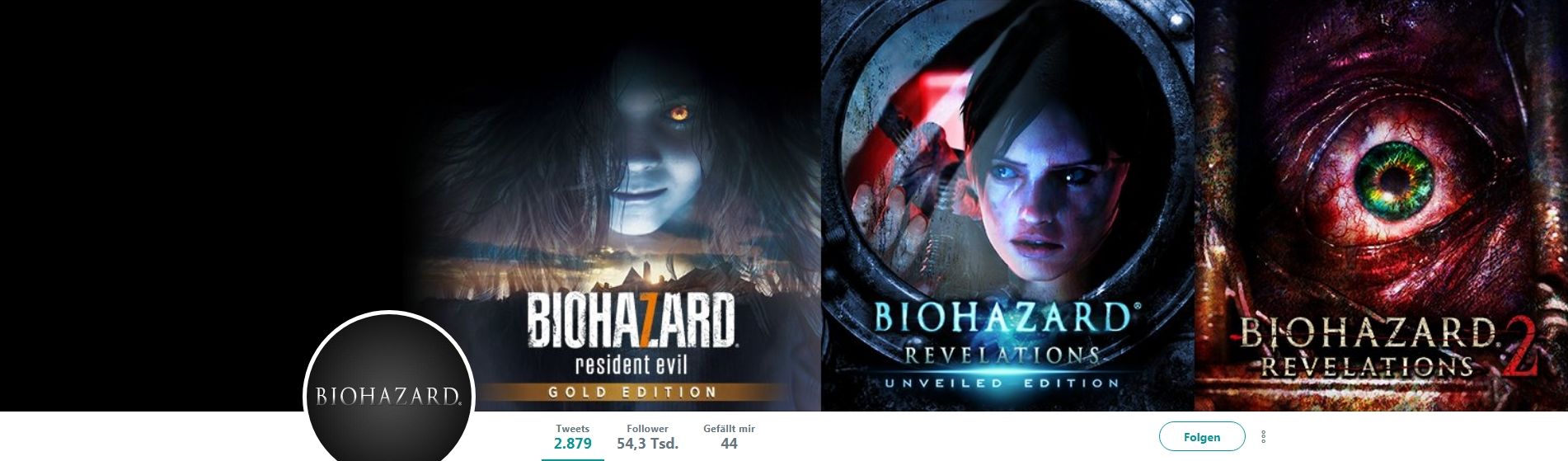Click the 54,3 Tsd. follower count
The image size is (1568, 461).
click(647, 444)
